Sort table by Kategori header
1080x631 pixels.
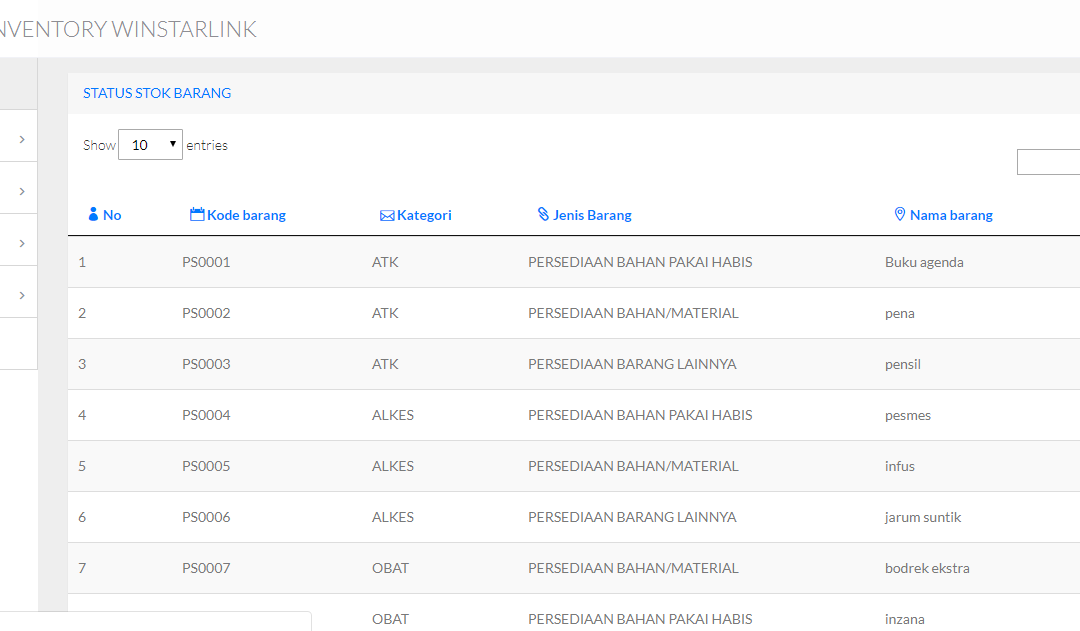tap(424, 215)
